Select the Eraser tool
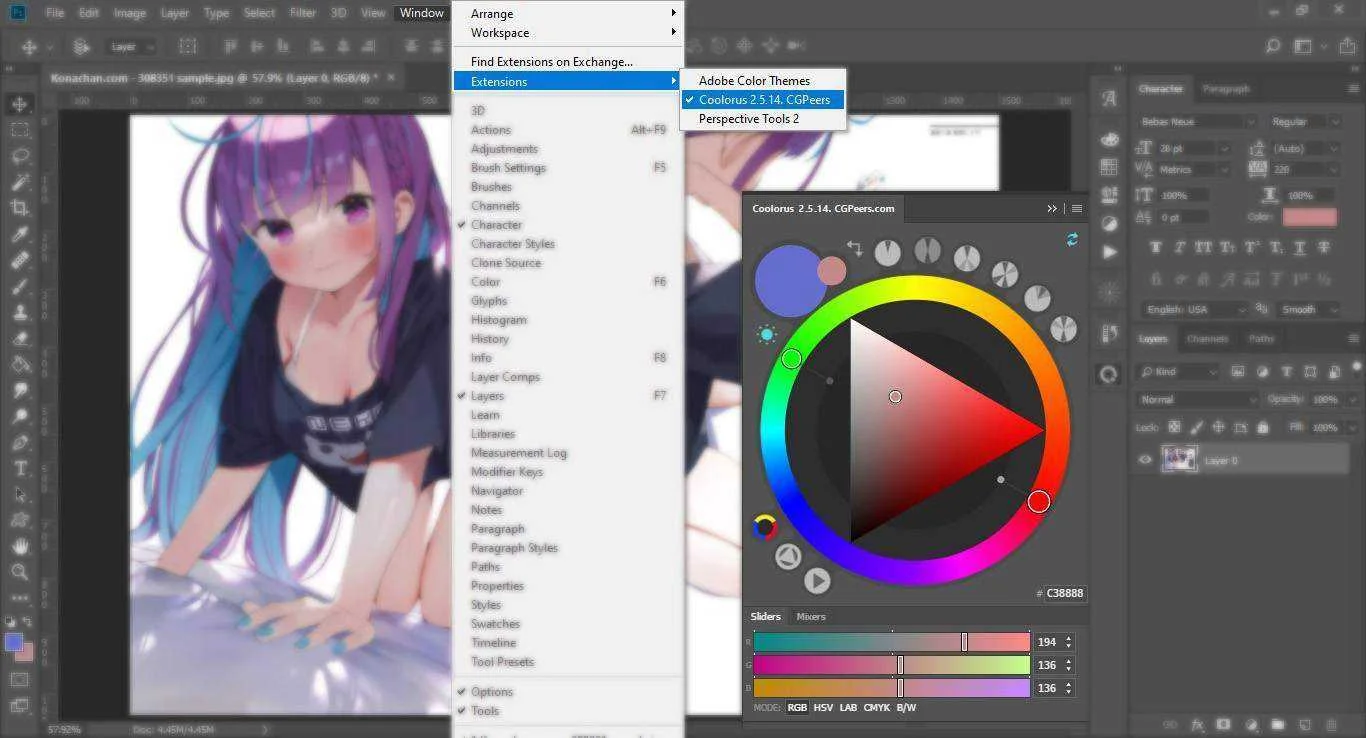This screenshot has height=738, width=1366. 19,338
